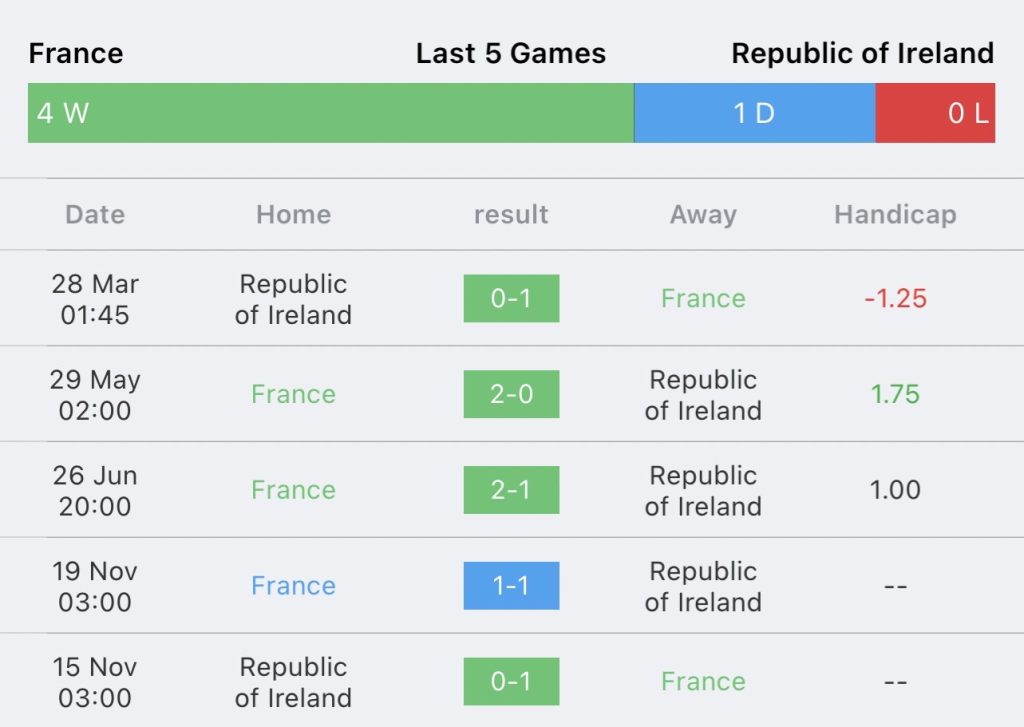The height and width of the screenshot is (727, 1024).
Task: Open the 28 Mar 0-1 result badge
Action: click(x=511, y=298)
